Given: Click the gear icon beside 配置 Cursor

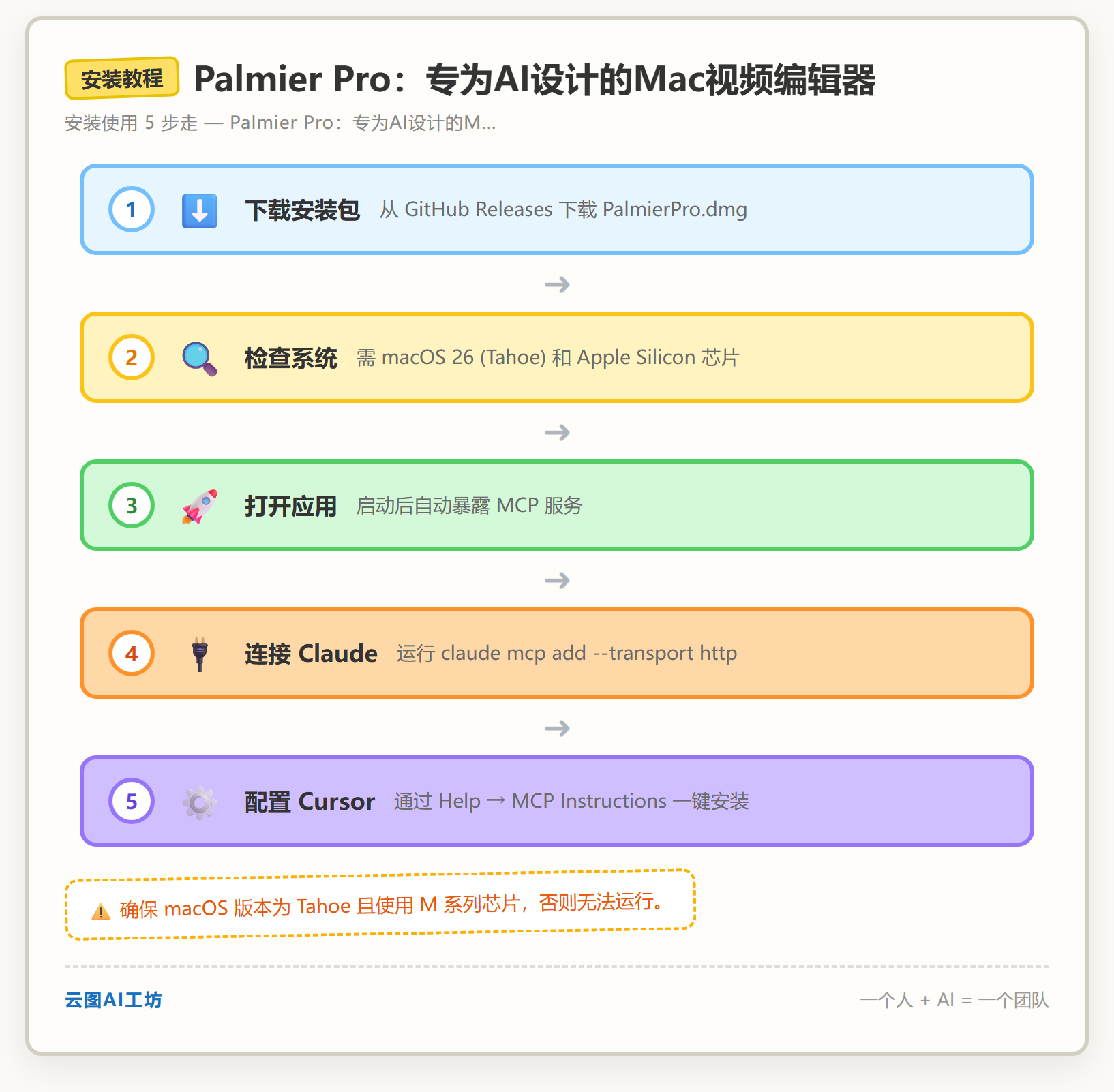Looking at the screenshot, I should click(x=200, y=802).
